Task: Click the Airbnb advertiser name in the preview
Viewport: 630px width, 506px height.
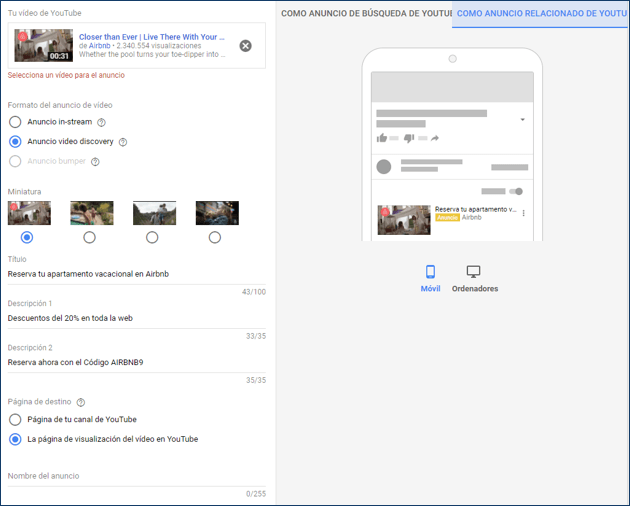Action: (x=472, y=217)
